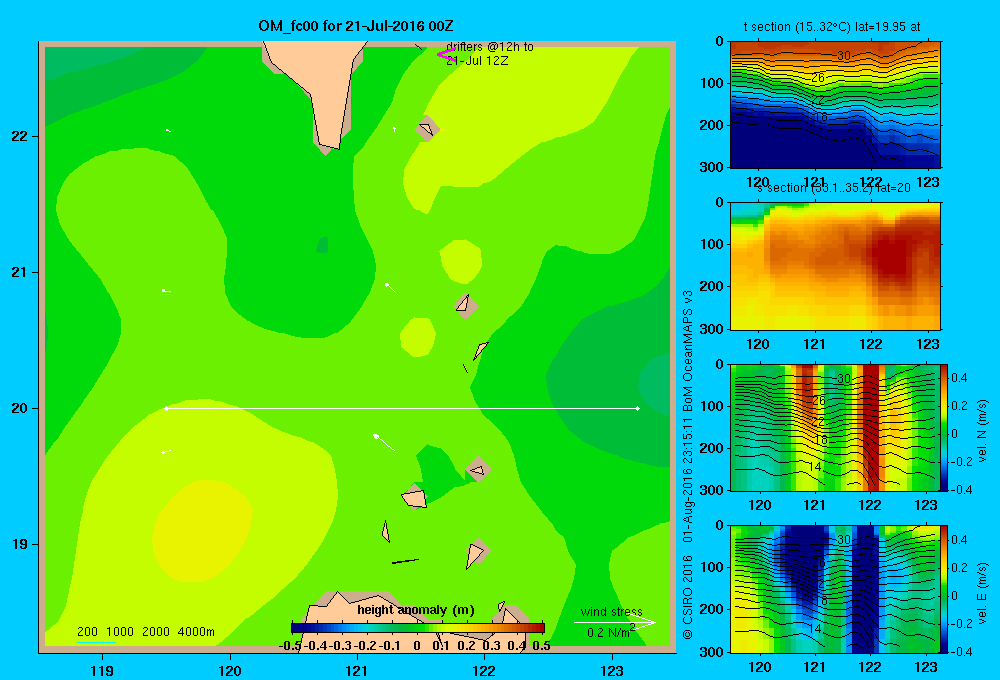1000x680 pixels.
Task: Click the white current arrow just south of the section line
Action: point(383,441)
